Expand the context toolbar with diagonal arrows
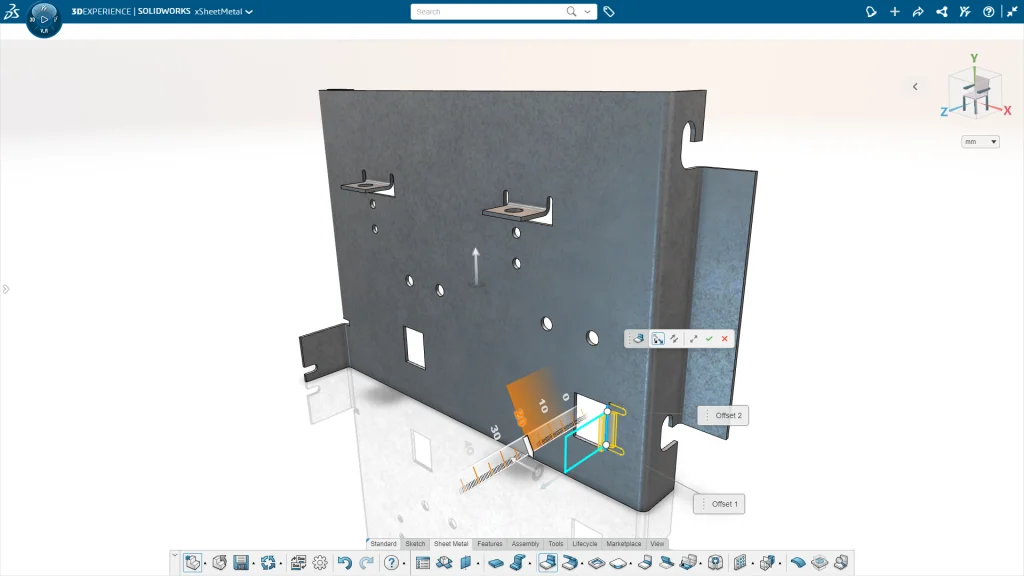This screenshot has height=576, width=1024. pos(693,339)
